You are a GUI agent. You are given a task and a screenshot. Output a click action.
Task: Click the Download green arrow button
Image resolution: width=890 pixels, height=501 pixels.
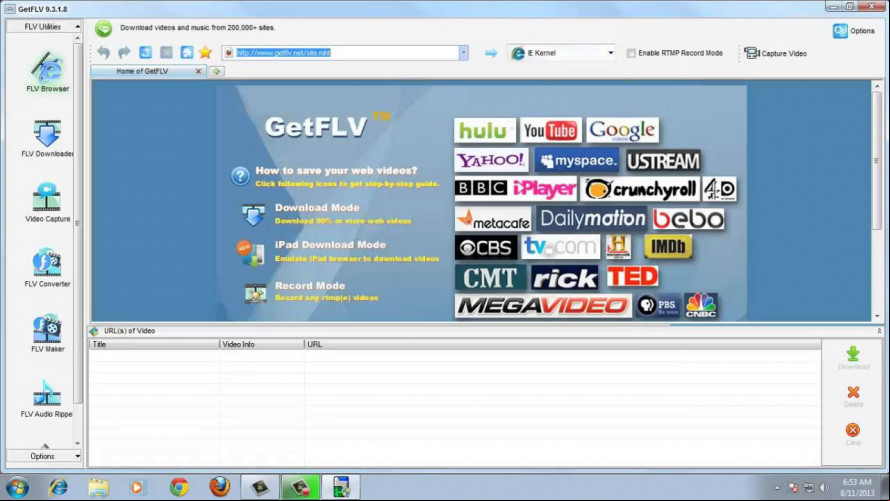coord(853,358)
